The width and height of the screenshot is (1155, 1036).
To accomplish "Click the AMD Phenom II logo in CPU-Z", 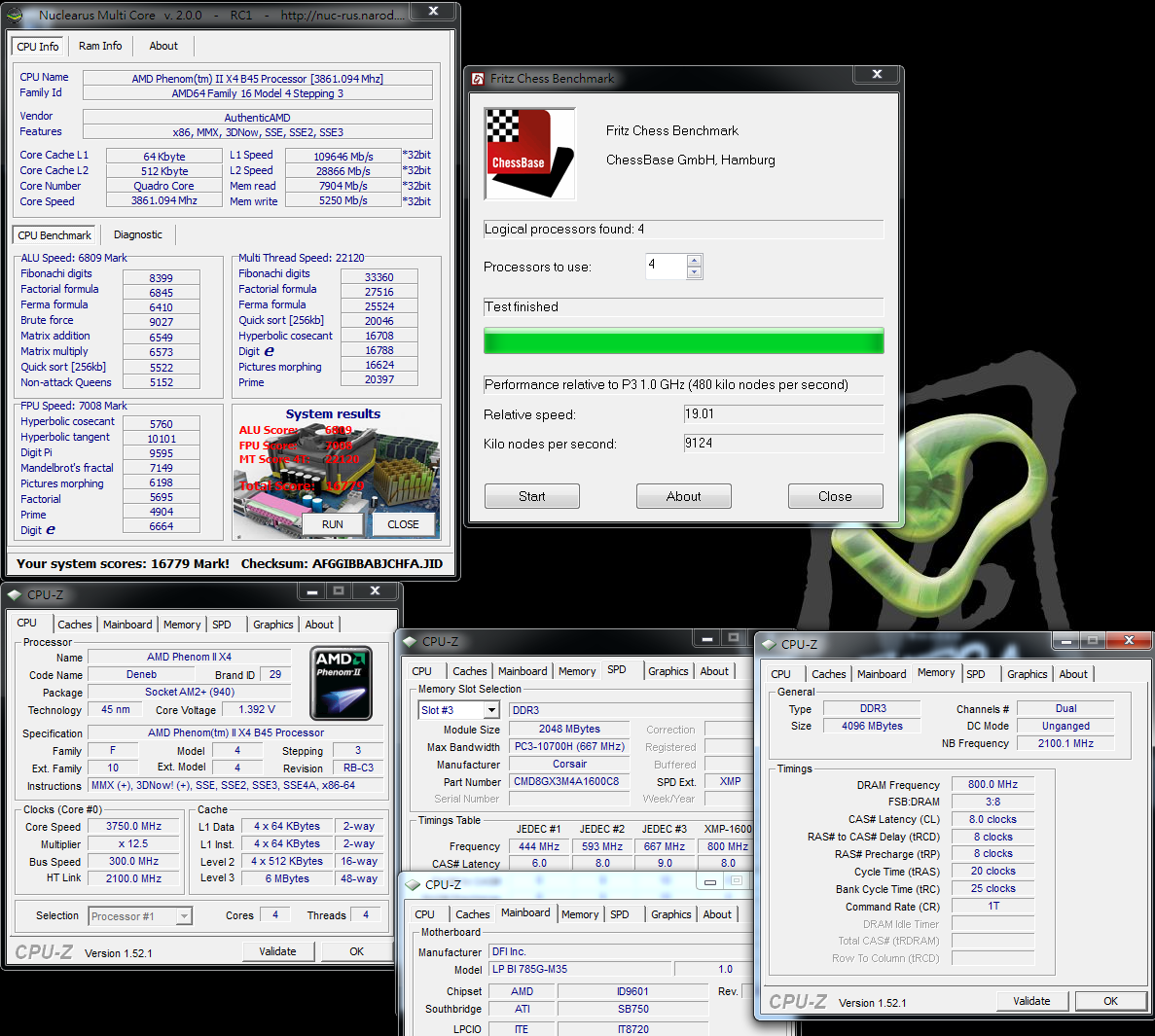I will [341, 683].
